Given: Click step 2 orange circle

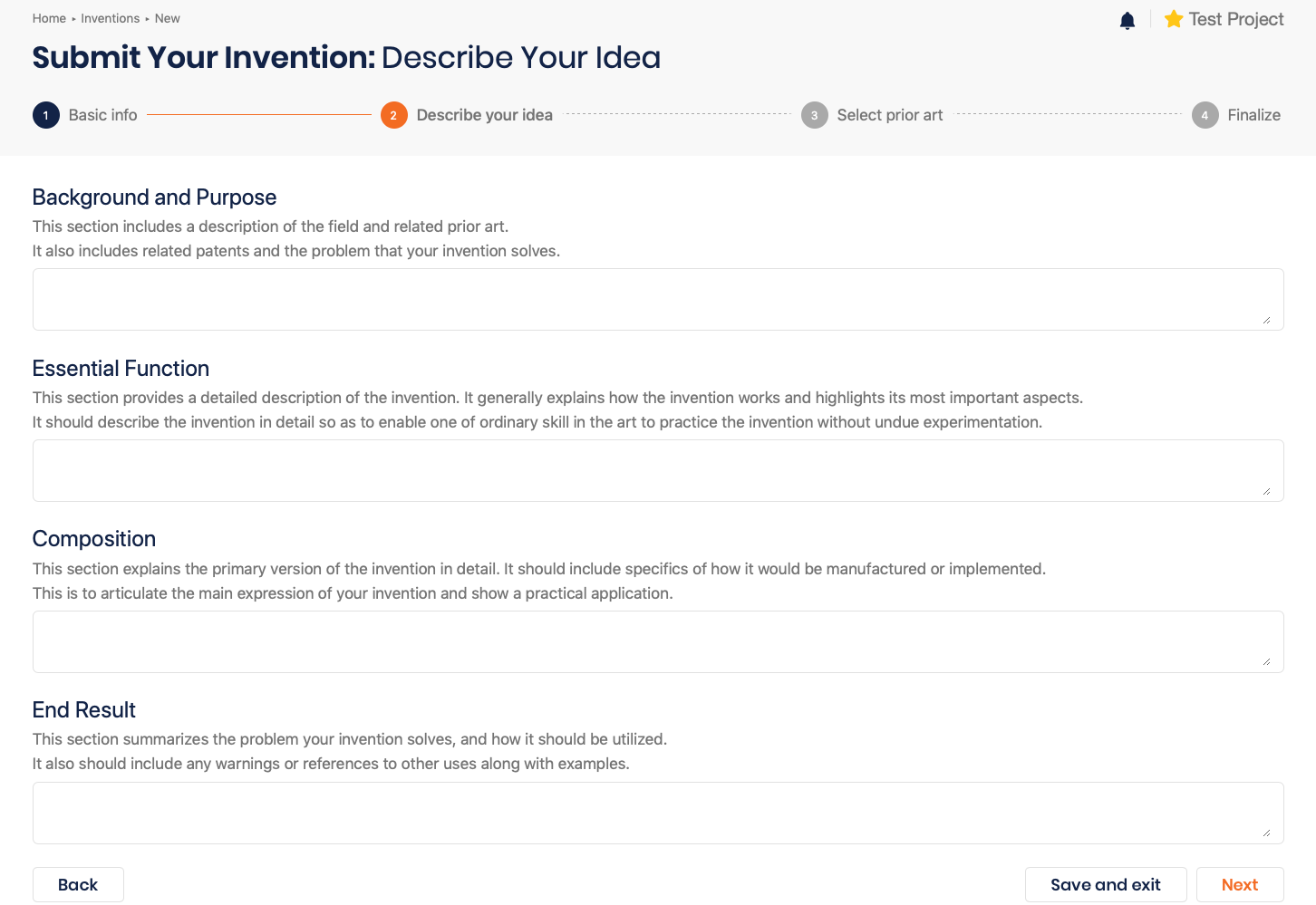Looking at the screenshot, I should (394, 115).
